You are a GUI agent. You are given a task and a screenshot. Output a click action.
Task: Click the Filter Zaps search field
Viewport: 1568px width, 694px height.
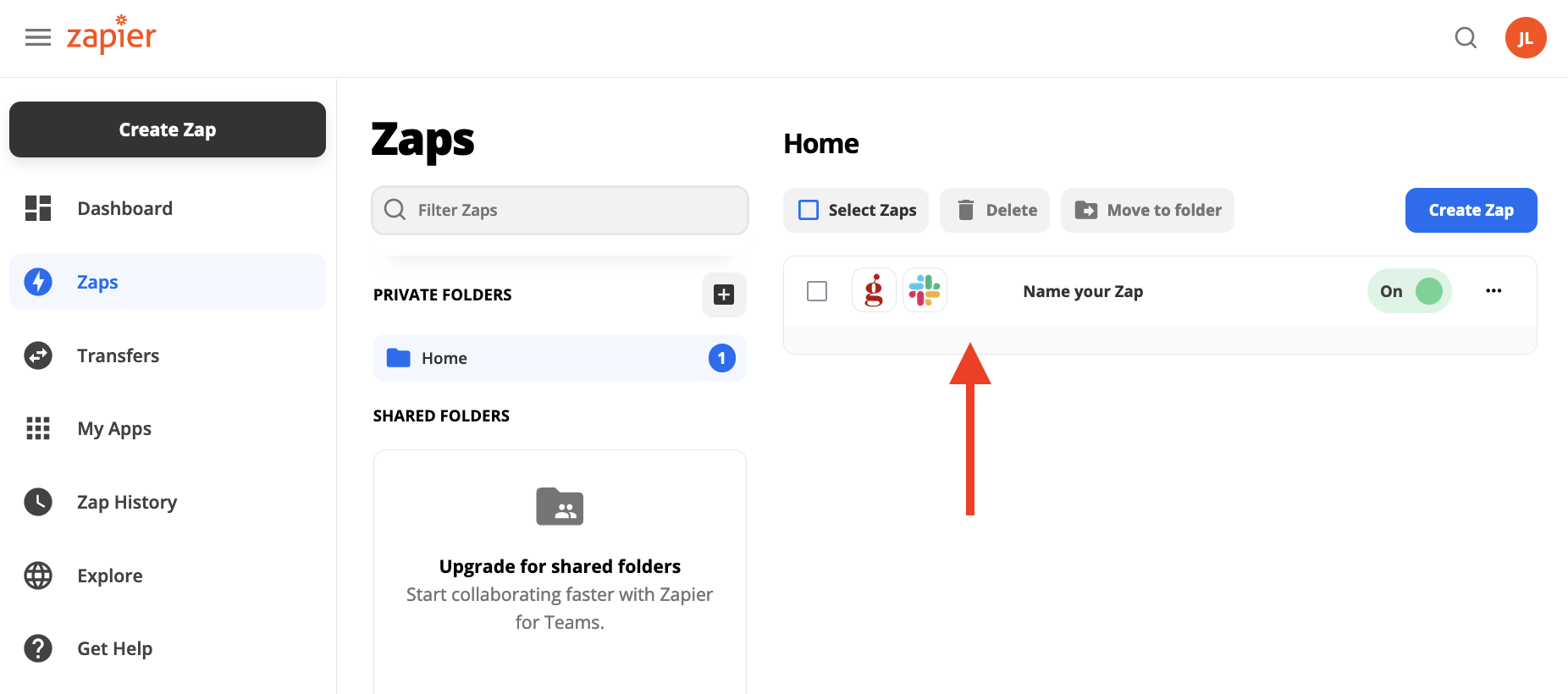coord(560,210)
